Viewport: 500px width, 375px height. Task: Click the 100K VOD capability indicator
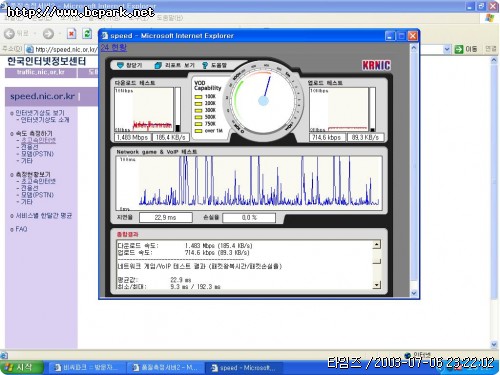(199, 97)
